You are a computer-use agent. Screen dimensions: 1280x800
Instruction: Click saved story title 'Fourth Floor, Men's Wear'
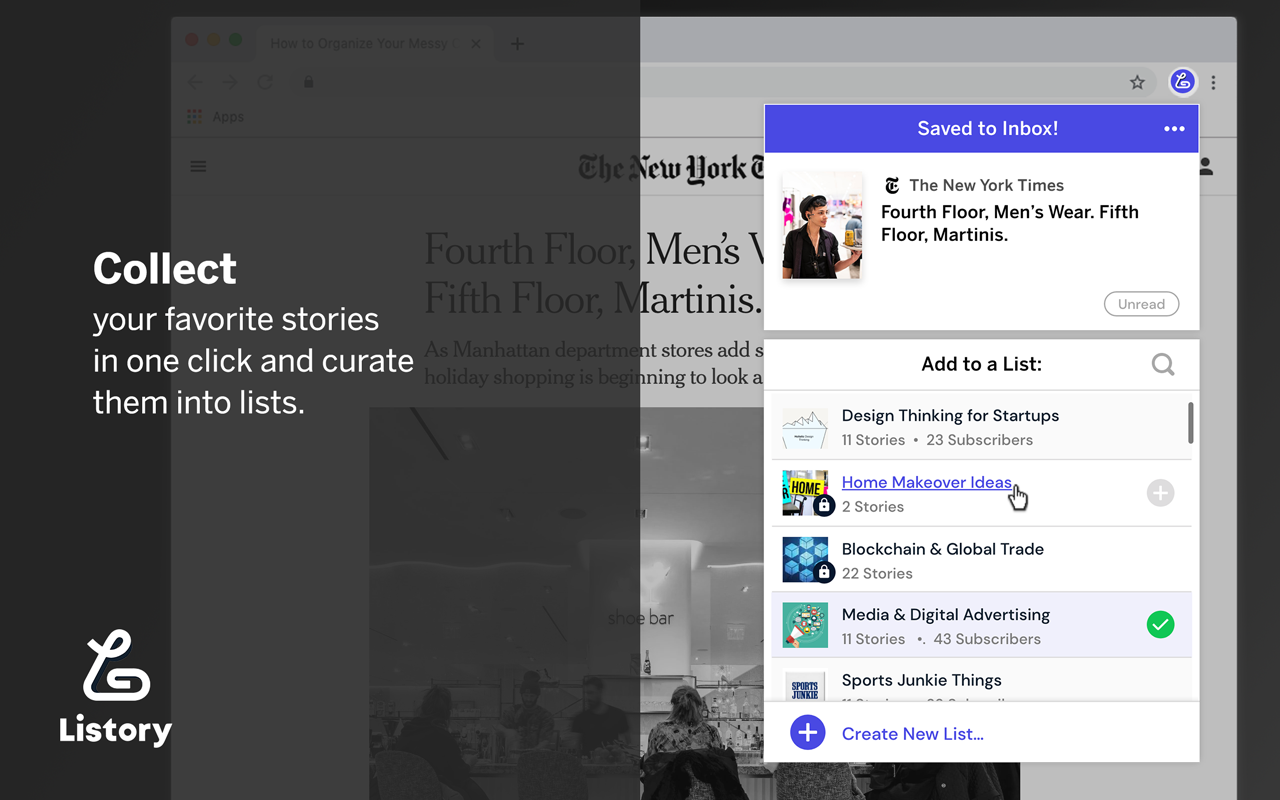1010,223
